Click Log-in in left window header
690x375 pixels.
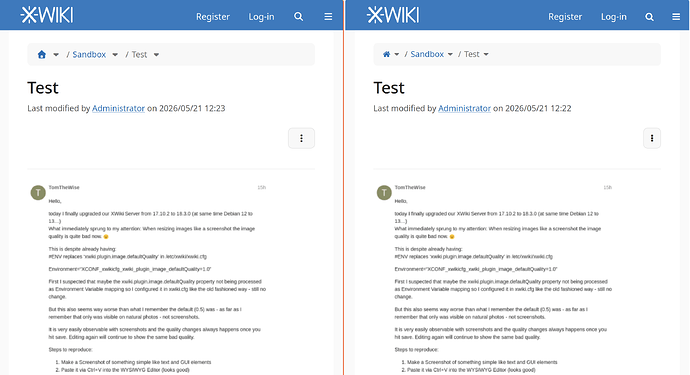click(261, 17)
